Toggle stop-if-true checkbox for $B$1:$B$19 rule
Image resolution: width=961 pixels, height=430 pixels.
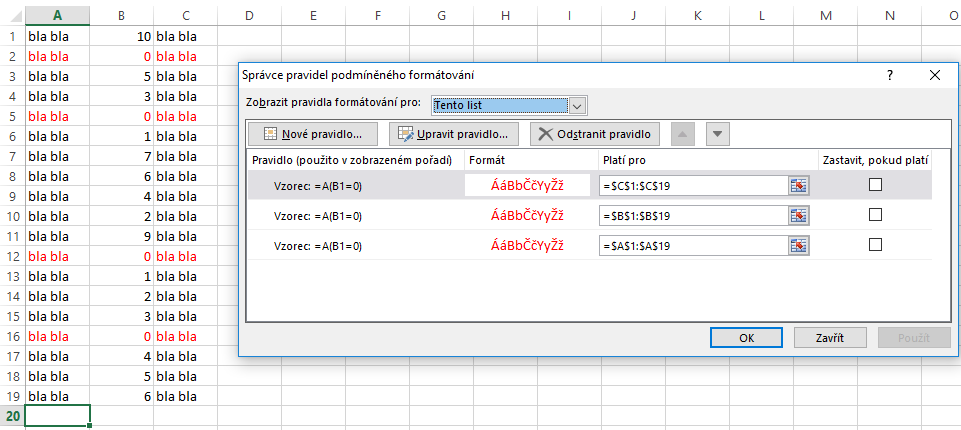point(875,215)
